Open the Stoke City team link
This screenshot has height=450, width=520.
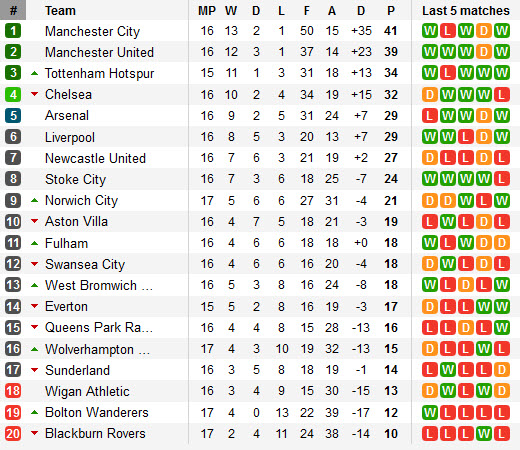point(75,179)
